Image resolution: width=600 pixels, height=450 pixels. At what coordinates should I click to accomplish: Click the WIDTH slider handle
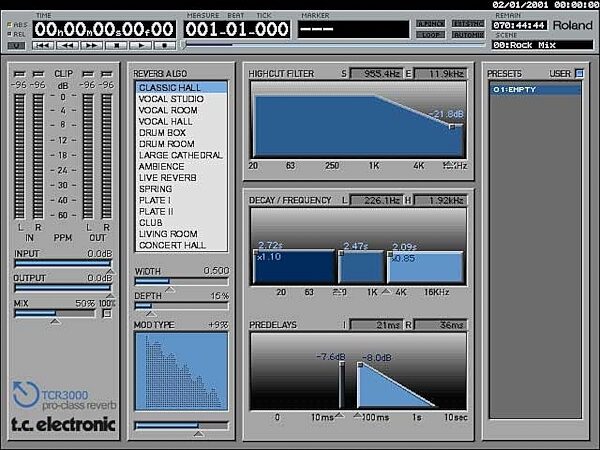[170, 290]
